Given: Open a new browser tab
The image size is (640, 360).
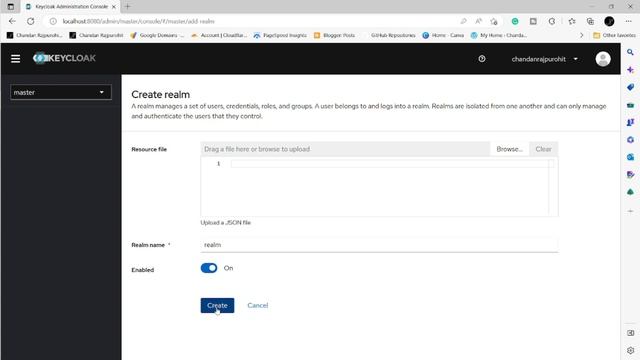Looking at the screenshot, I should coord(128,7).
